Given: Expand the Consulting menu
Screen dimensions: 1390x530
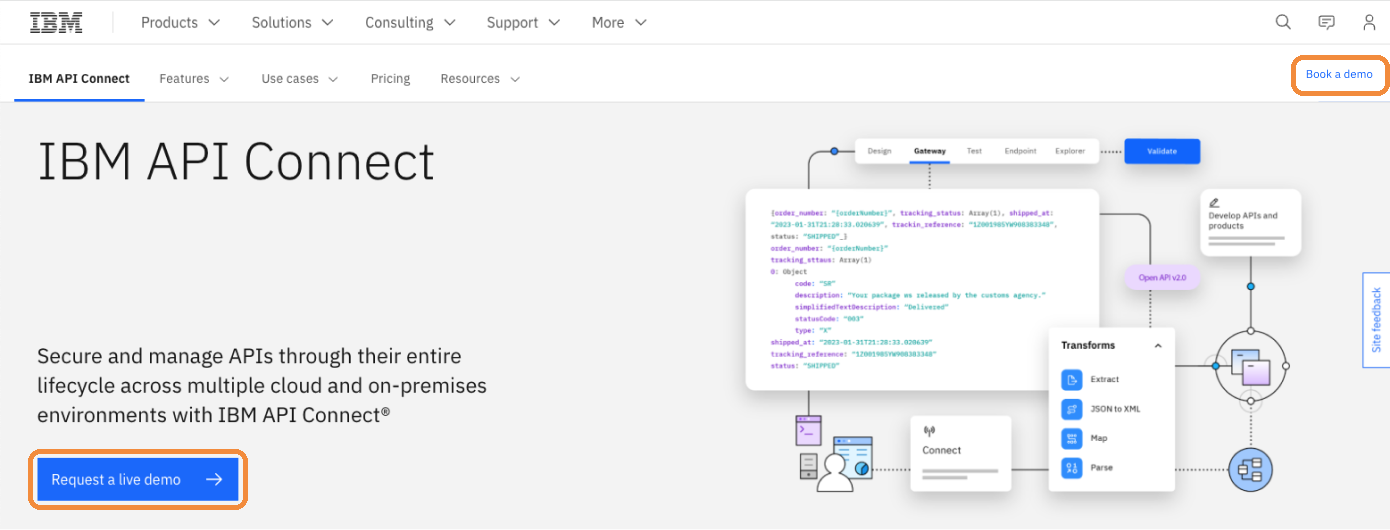Looking at the screenshot, I should 410,22.
